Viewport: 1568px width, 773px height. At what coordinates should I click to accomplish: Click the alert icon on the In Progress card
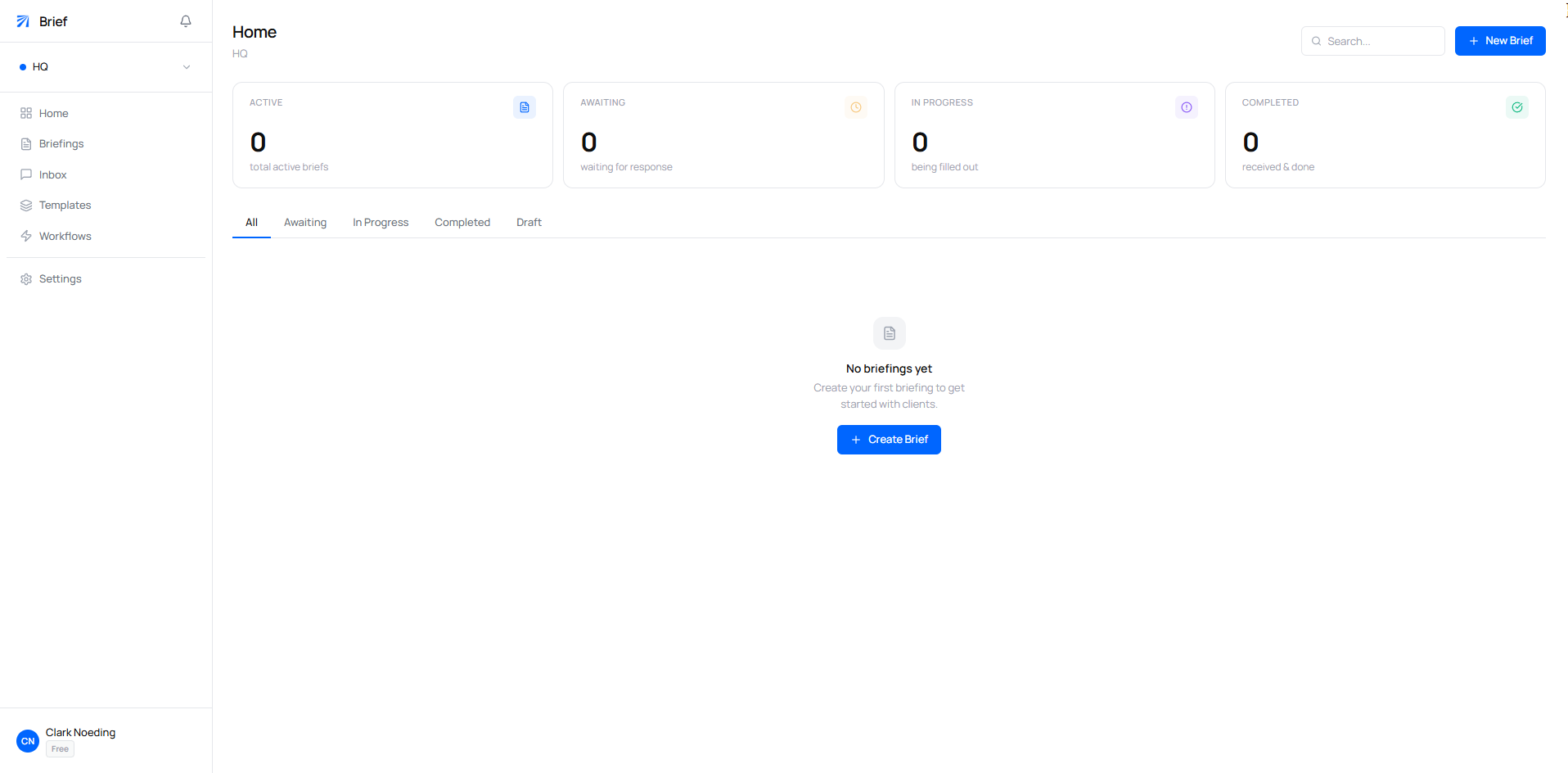pyautogui.click(x=1186, y=106)
